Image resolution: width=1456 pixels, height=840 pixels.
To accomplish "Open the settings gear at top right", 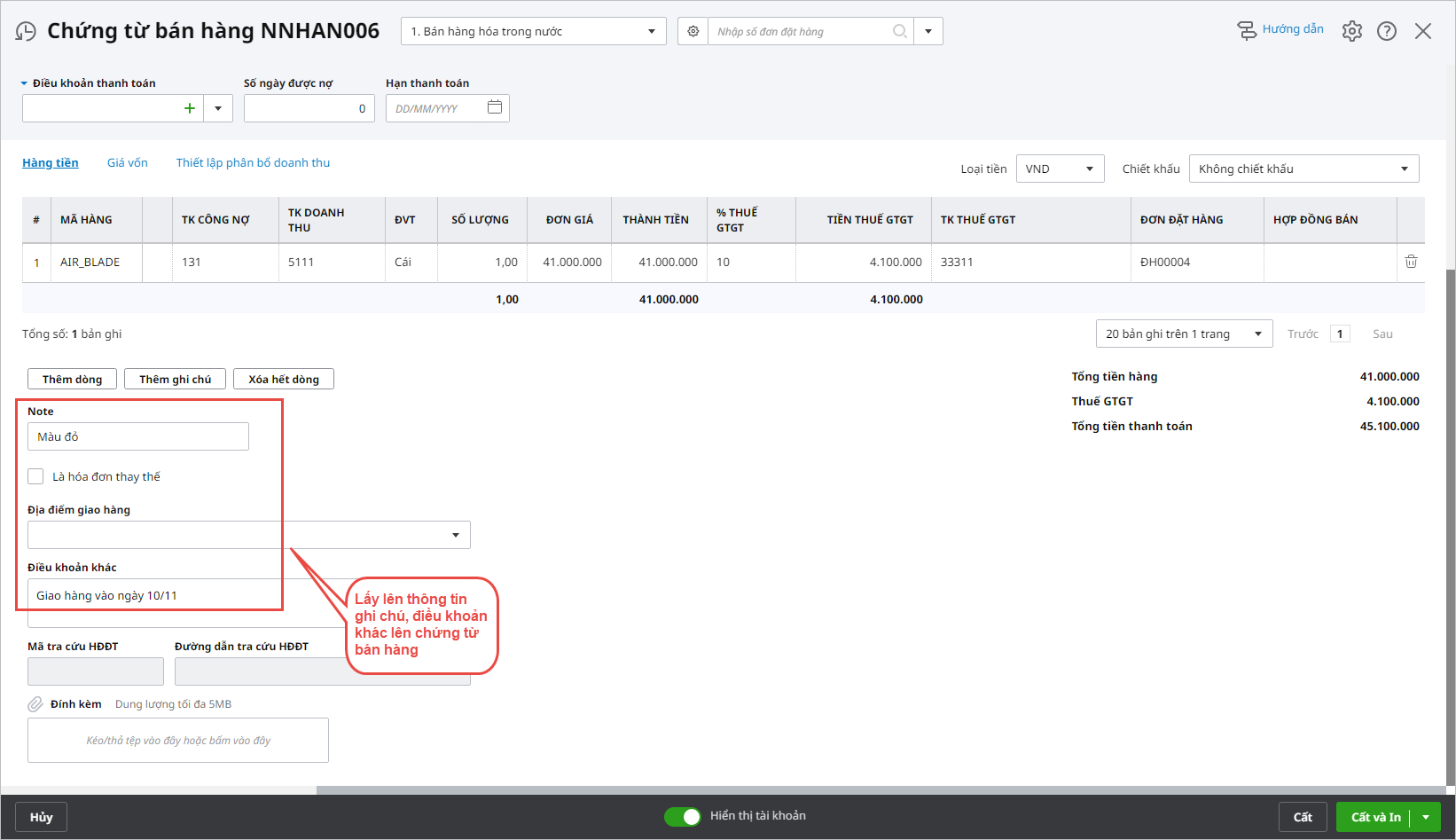I will (x=1351, y=31).
